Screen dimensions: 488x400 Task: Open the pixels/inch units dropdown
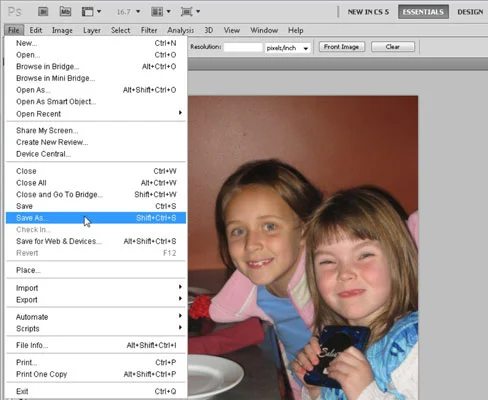point(287,48)
